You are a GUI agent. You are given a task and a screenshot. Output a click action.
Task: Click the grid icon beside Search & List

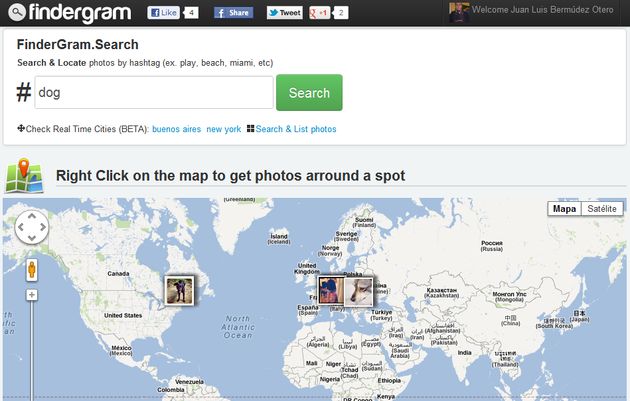coord(250,129)
